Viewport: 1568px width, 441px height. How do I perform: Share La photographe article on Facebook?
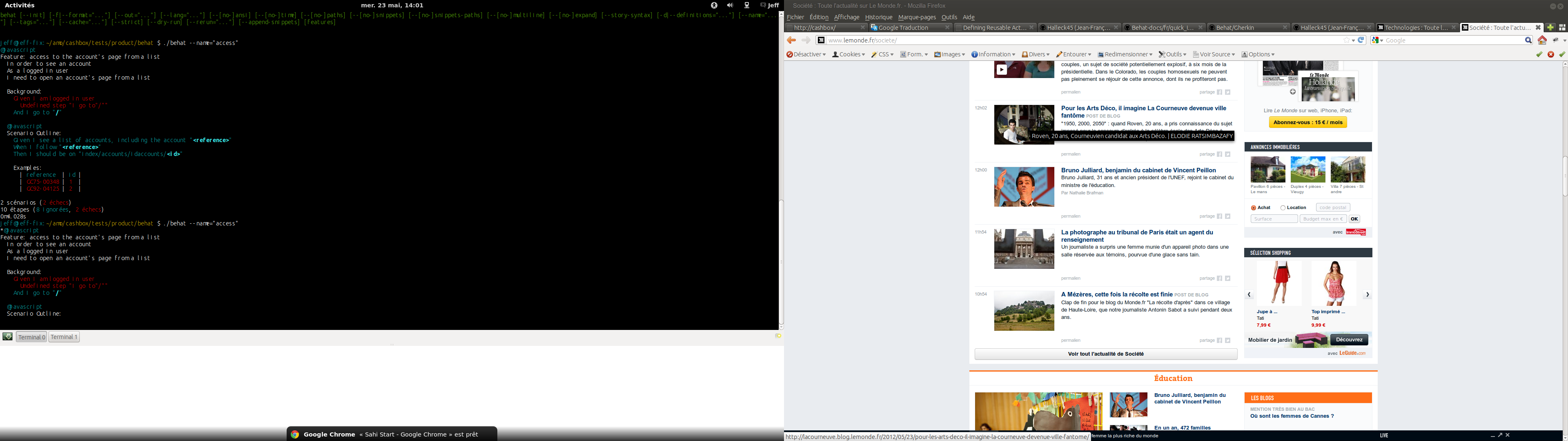tap(1219, 278)
